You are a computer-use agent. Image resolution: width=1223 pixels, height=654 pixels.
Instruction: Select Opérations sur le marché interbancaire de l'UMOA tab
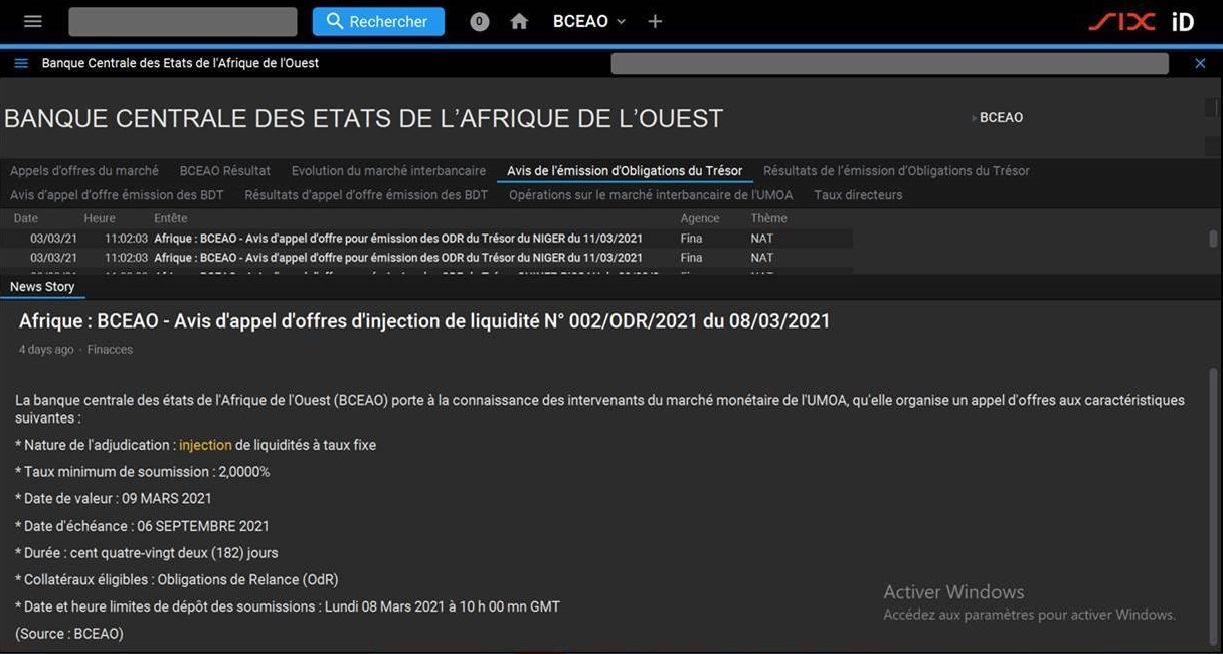(x=651, y=195)
